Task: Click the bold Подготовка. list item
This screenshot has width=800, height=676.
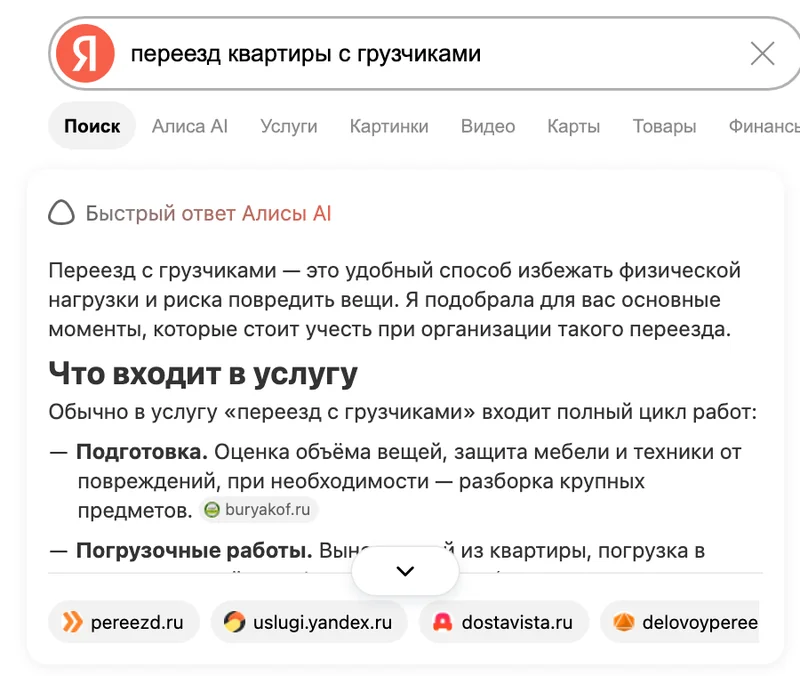Action: pos(142,452)
